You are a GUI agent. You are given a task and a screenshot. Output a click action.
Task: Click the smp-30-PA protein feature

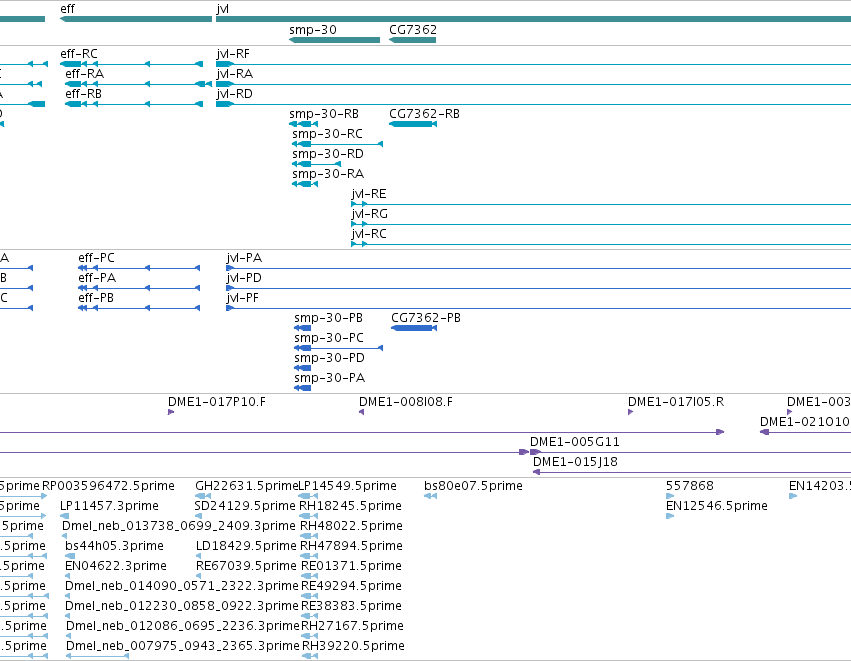click(303, 388)
